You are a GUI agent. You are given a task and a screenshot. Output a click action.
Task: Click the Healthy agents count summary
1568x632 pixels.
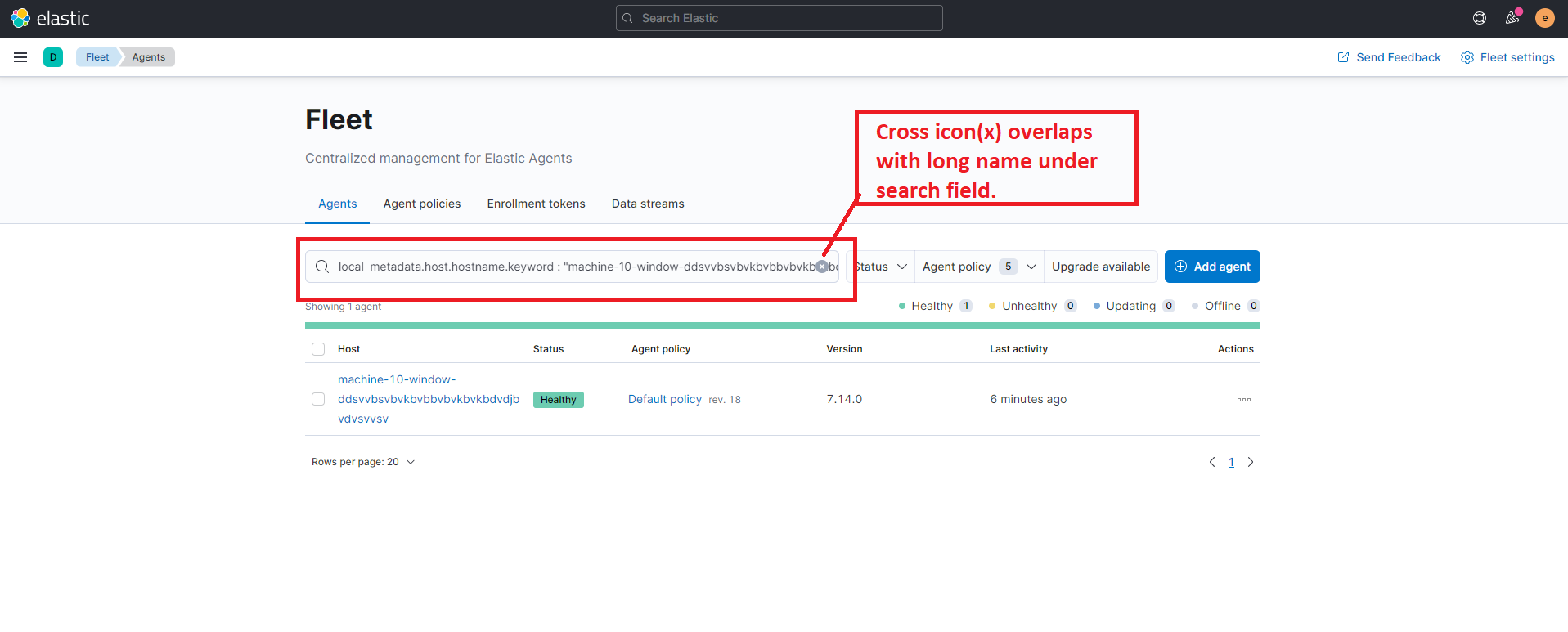(x=936, y=306)
